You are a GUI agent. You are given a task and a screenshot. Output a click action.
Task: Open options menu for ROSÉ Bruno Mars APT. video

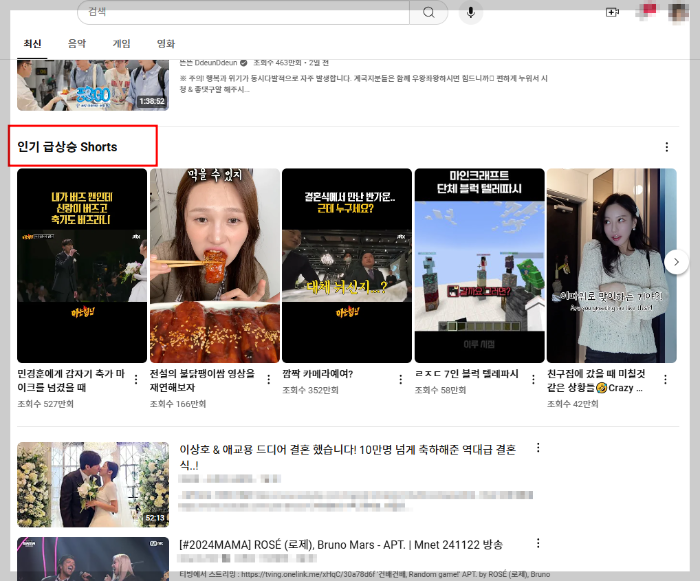click(x=538, y=543)
